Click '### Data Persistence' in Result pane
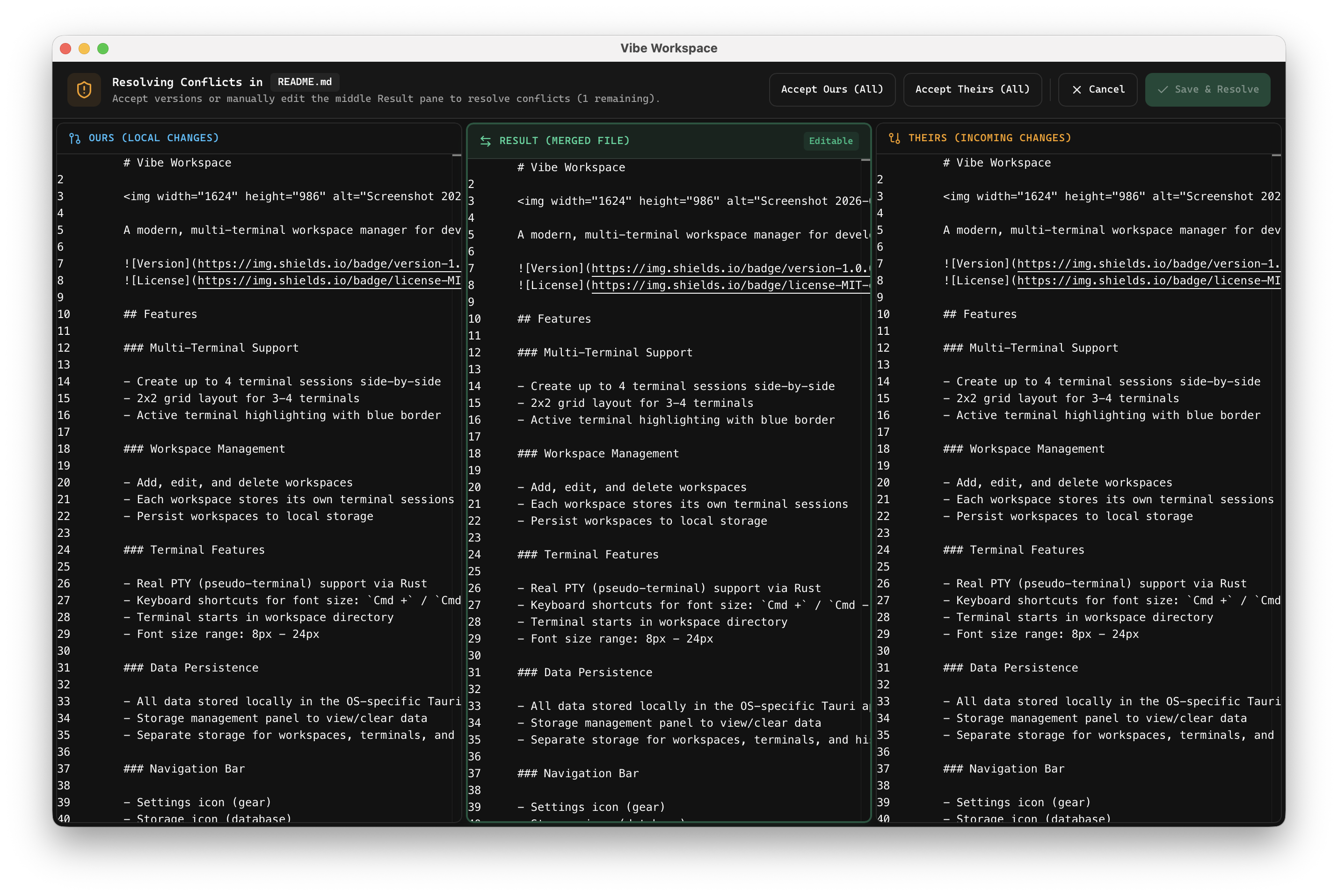Viewport: 1338px width, 896px height. point(585,672)
